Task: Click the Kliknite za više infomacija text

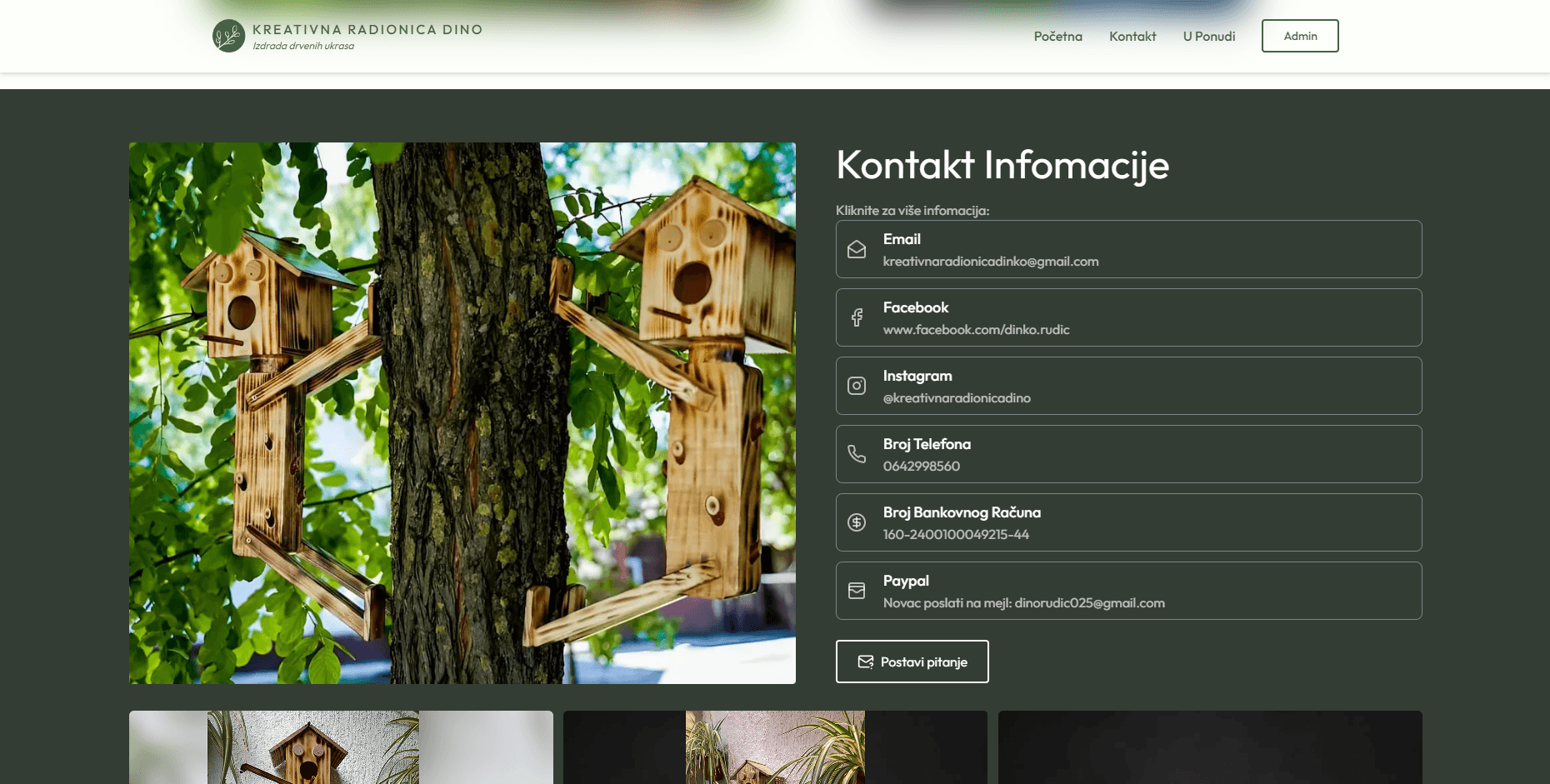Action: [x=912, y=211]
